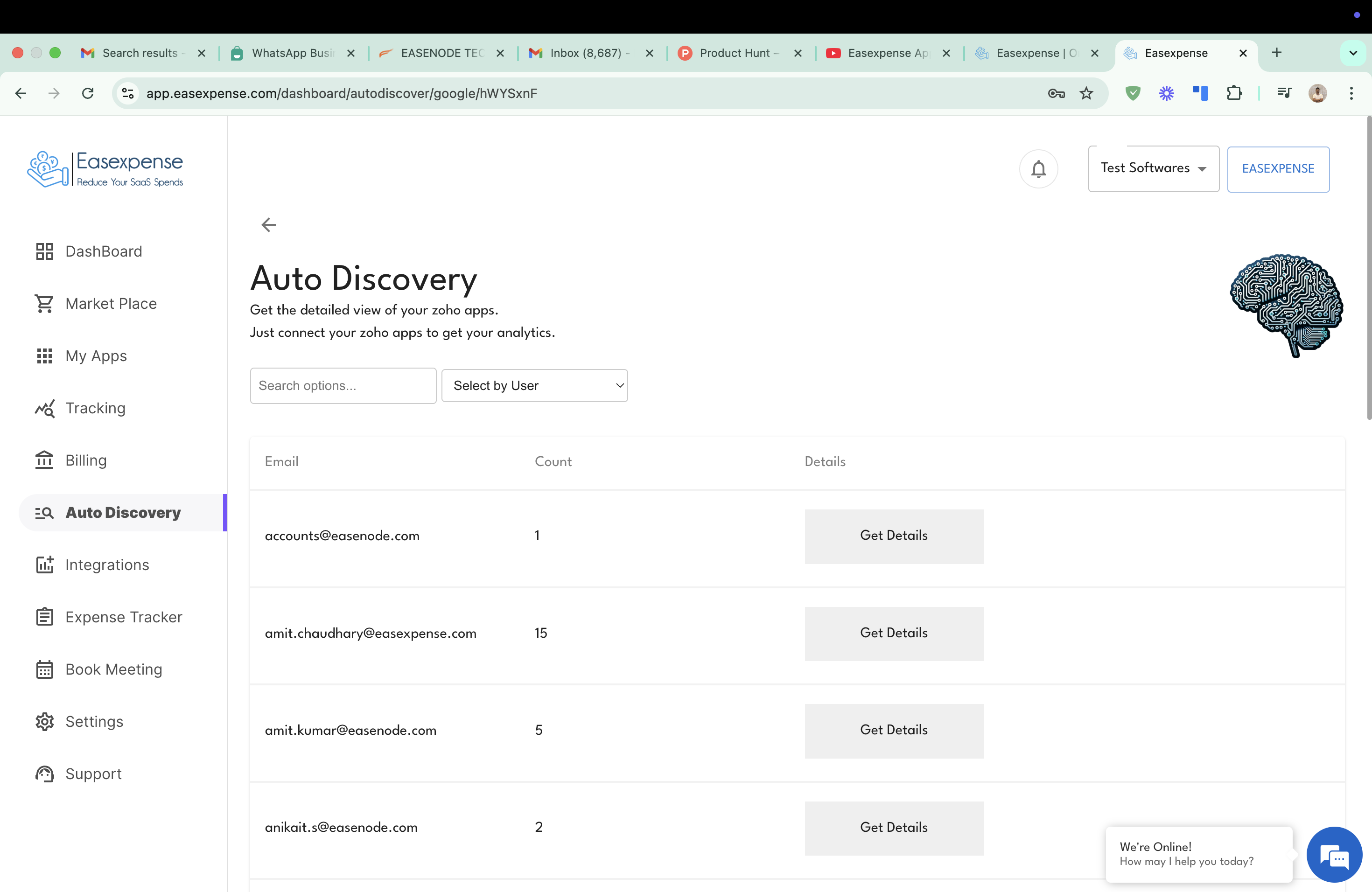Click the notification bell icon
Image resolution: width=1372 pixels, height=892 pixels.
pos(1038,169)
